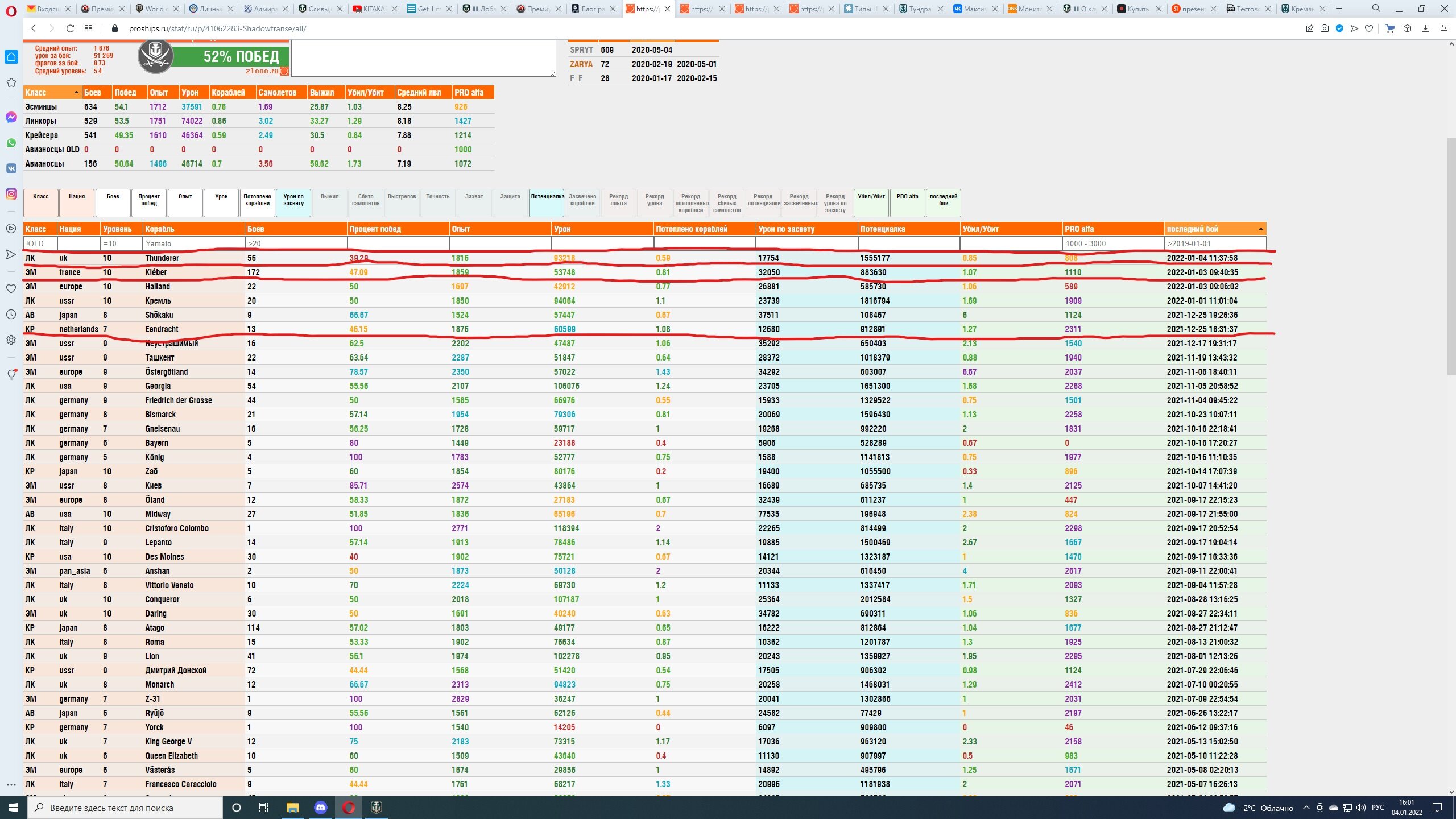The height and width of the screenshot is (819, 1456).
Task: Open WhatsApp in the Opera sidebar
Action: pyautogui.click(x=11, y=143)
